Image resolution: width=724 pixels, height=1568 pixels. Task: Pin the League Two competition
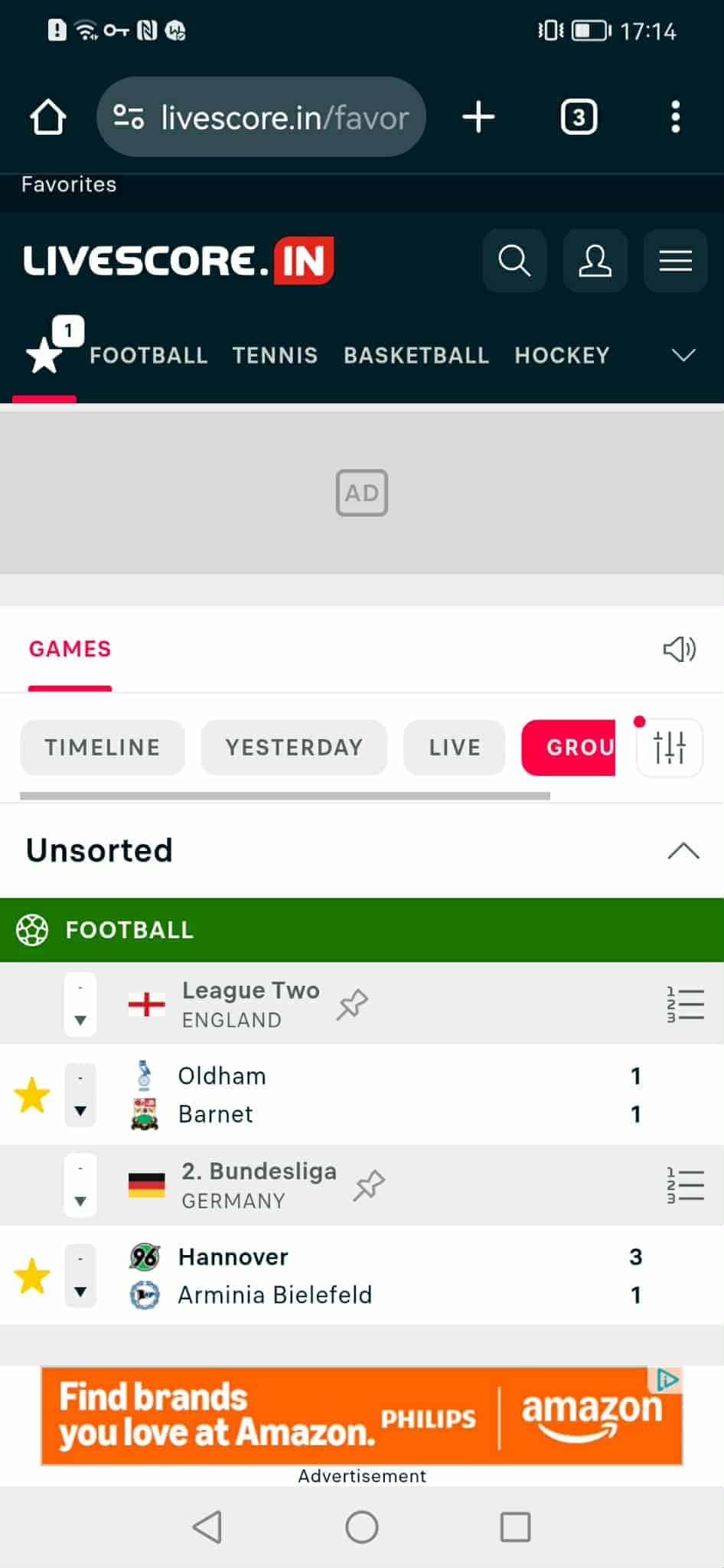pyautogui.click(x=353, y=1004)
